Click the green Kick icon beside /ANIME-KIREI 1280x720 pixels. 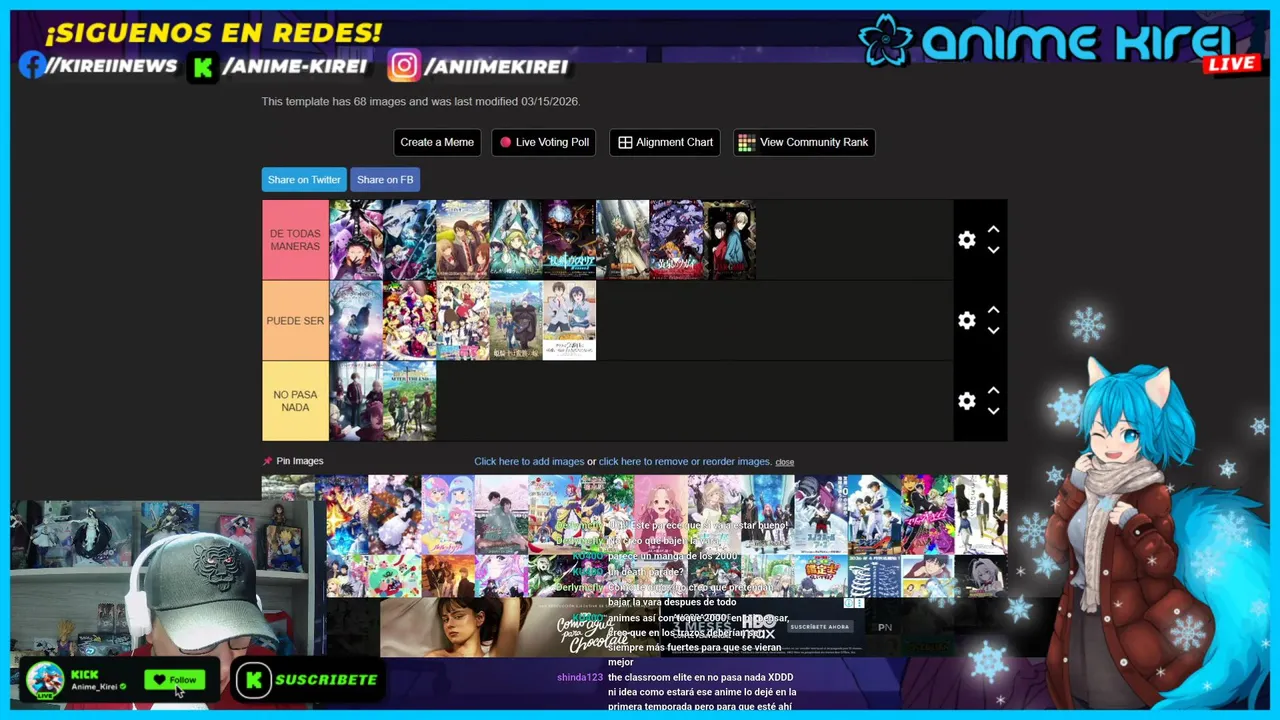point(203,67)
